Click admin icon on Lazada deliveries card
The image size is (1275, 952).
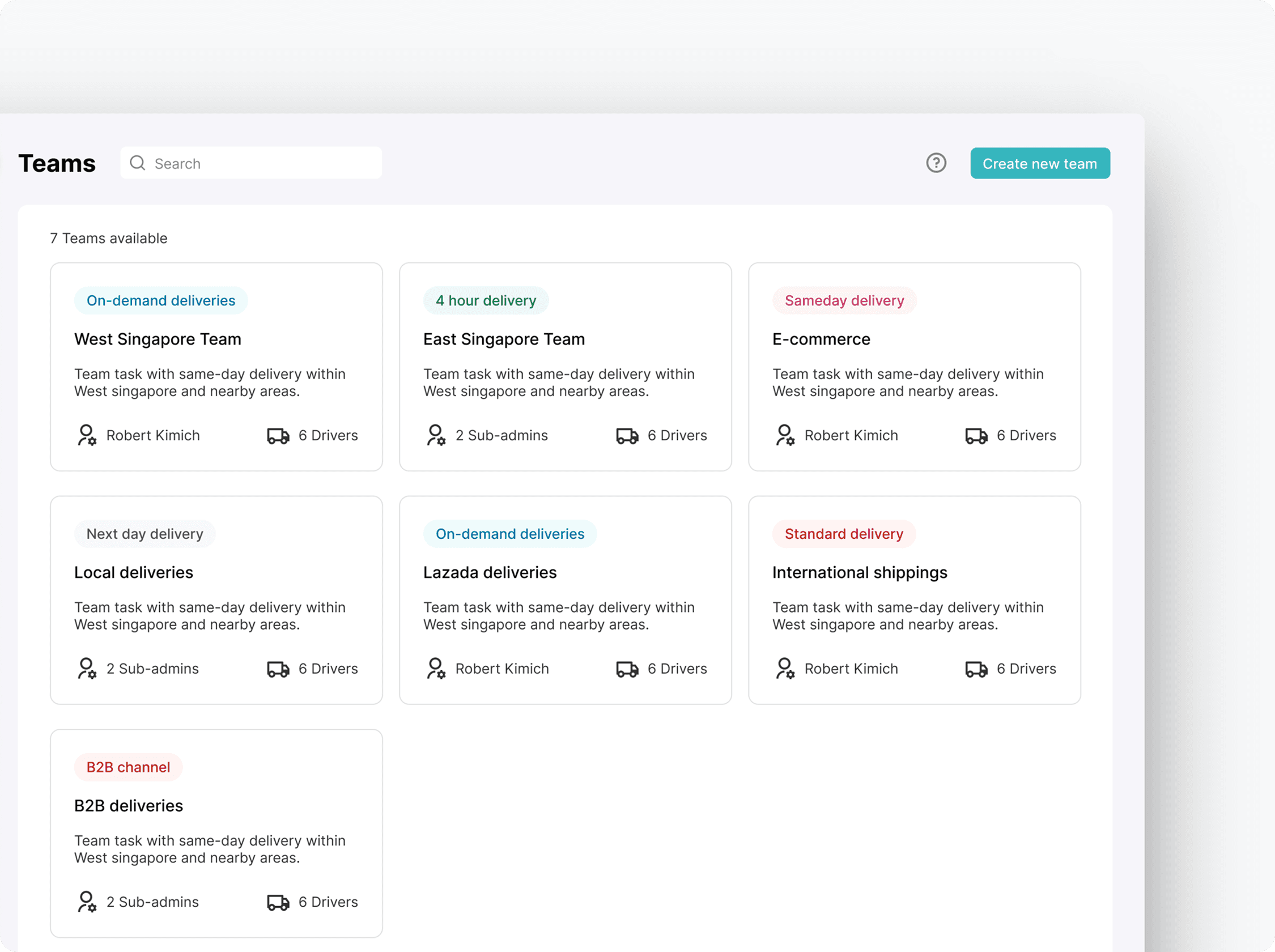[x=436, y=669]
